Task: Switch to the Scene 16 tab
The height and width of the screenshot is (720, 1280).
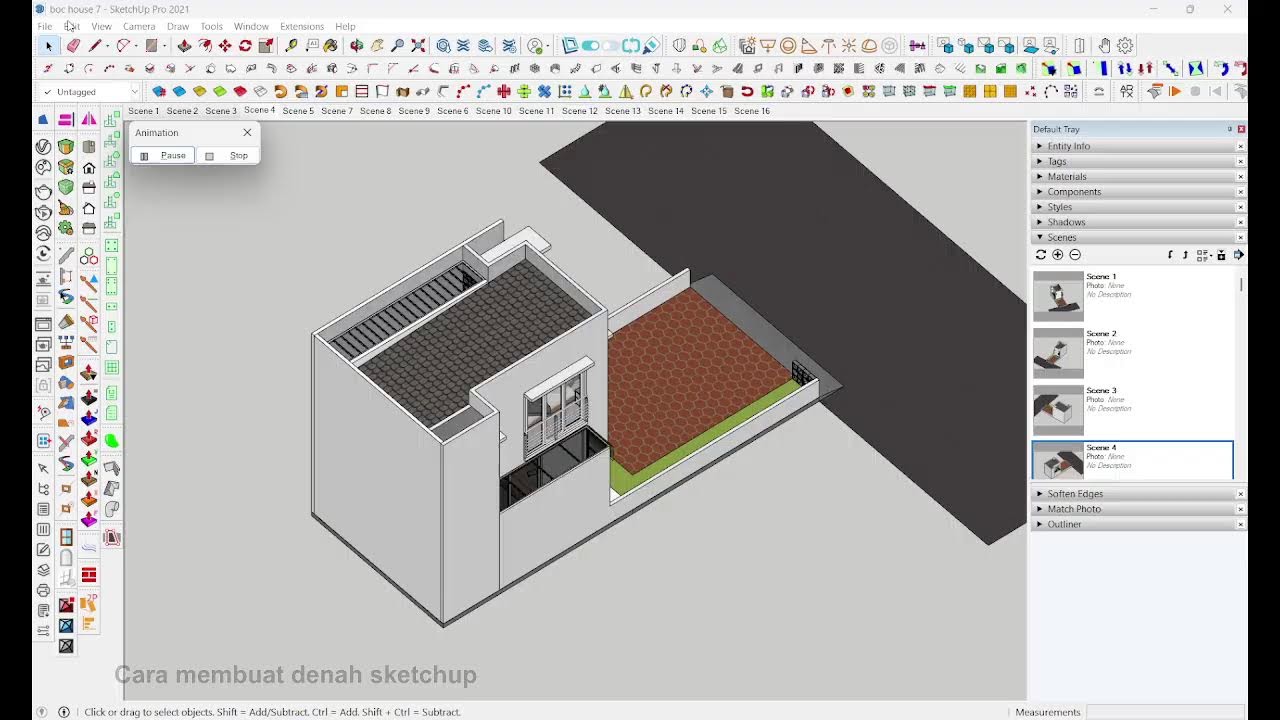Action: pyautogui.click(x=752, y=111)
